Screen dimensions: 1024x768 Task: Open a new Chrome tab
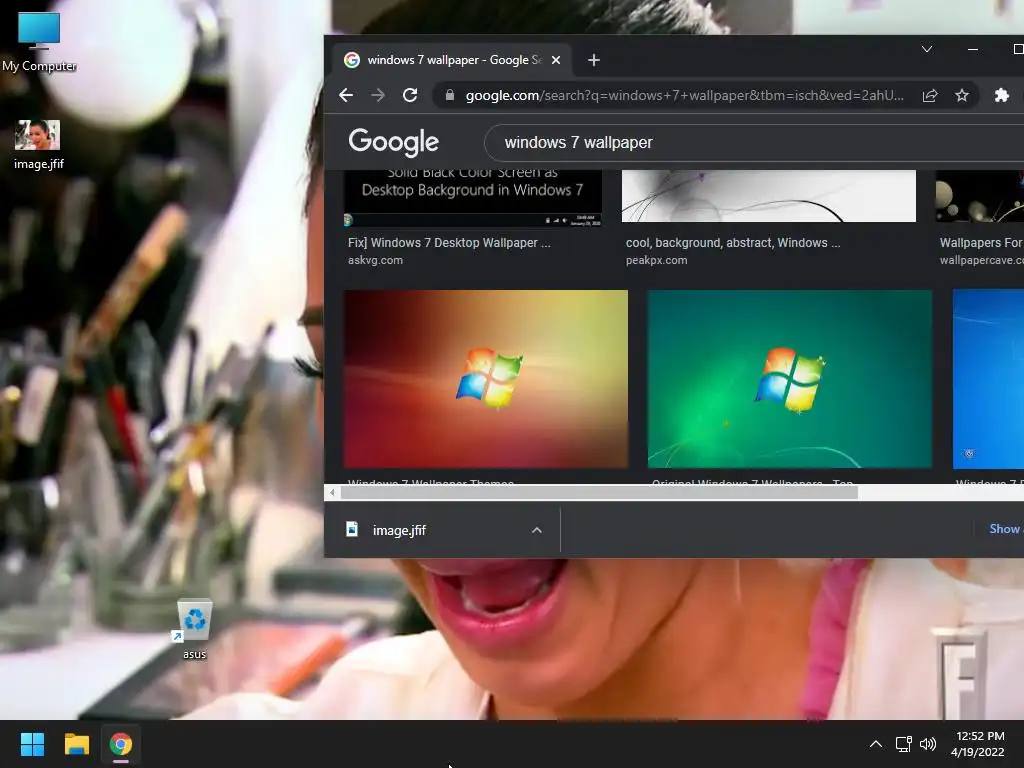point(594,60)
